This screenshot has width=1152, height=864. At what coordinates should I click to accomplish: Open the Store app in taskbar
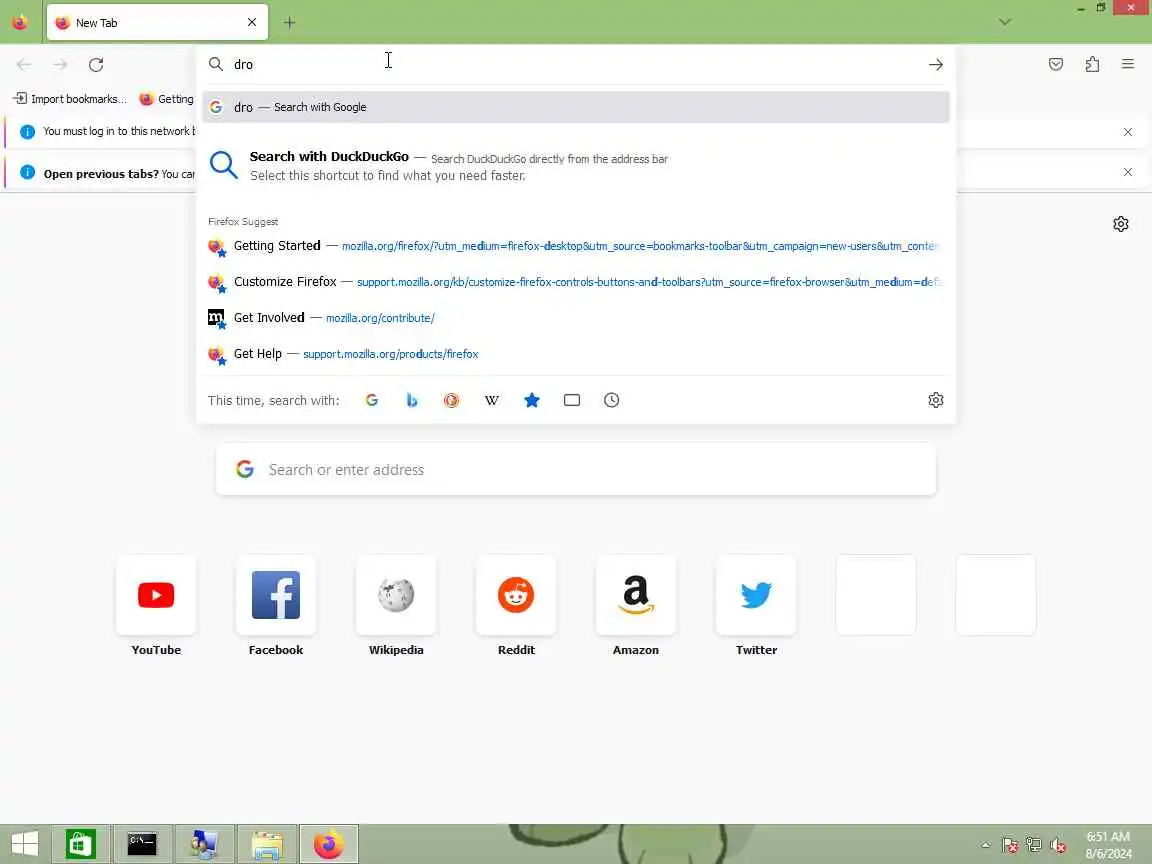[x=80, y=844]
